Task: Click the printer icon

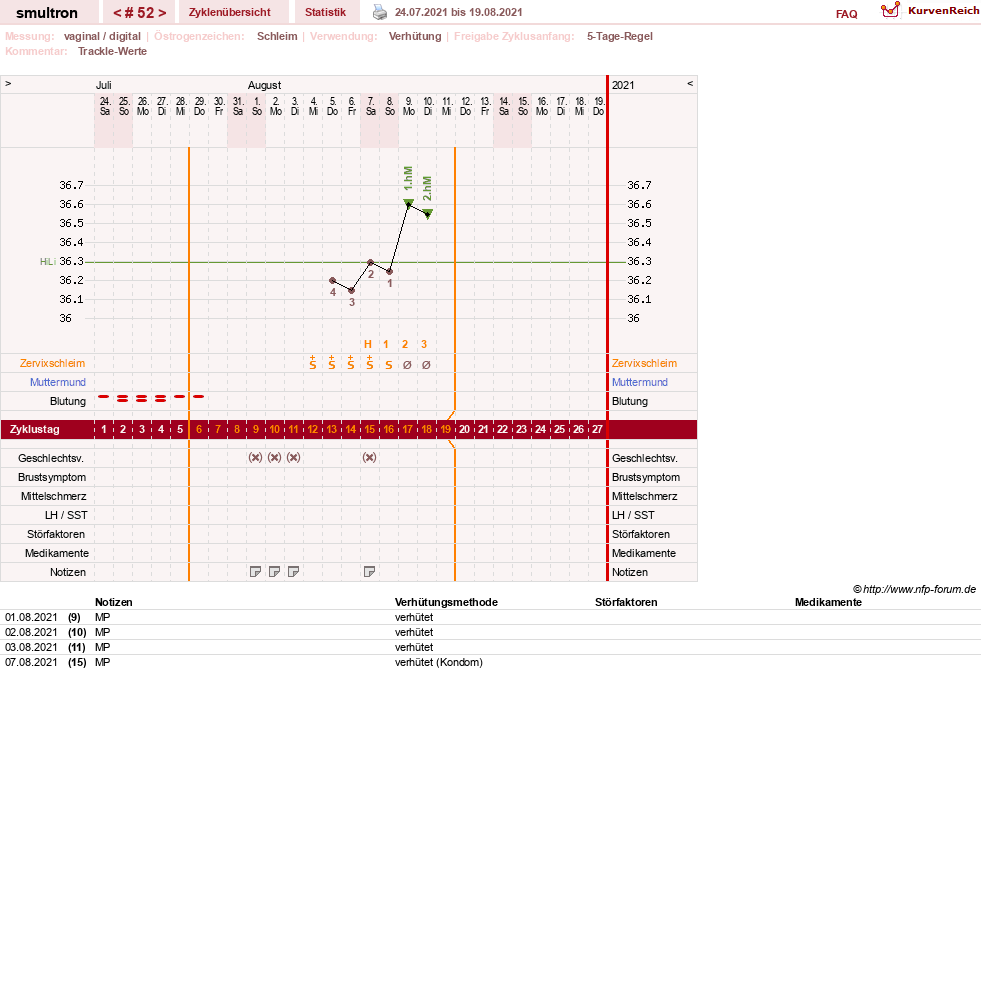Action: [380, 12]
